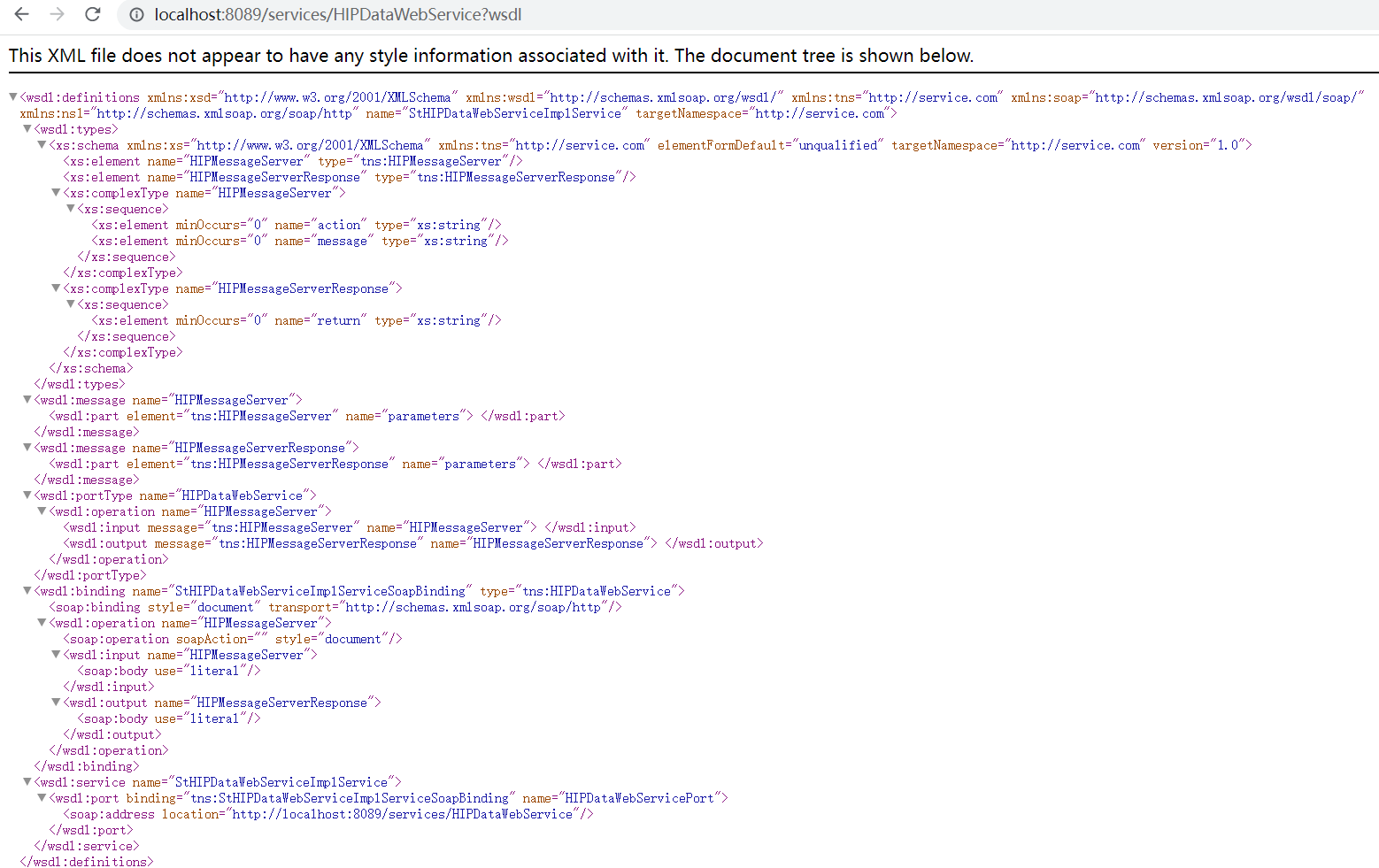Collapse the xs:sequence under HIPMessageServer

pyautogui.click(x=69, y=208)
